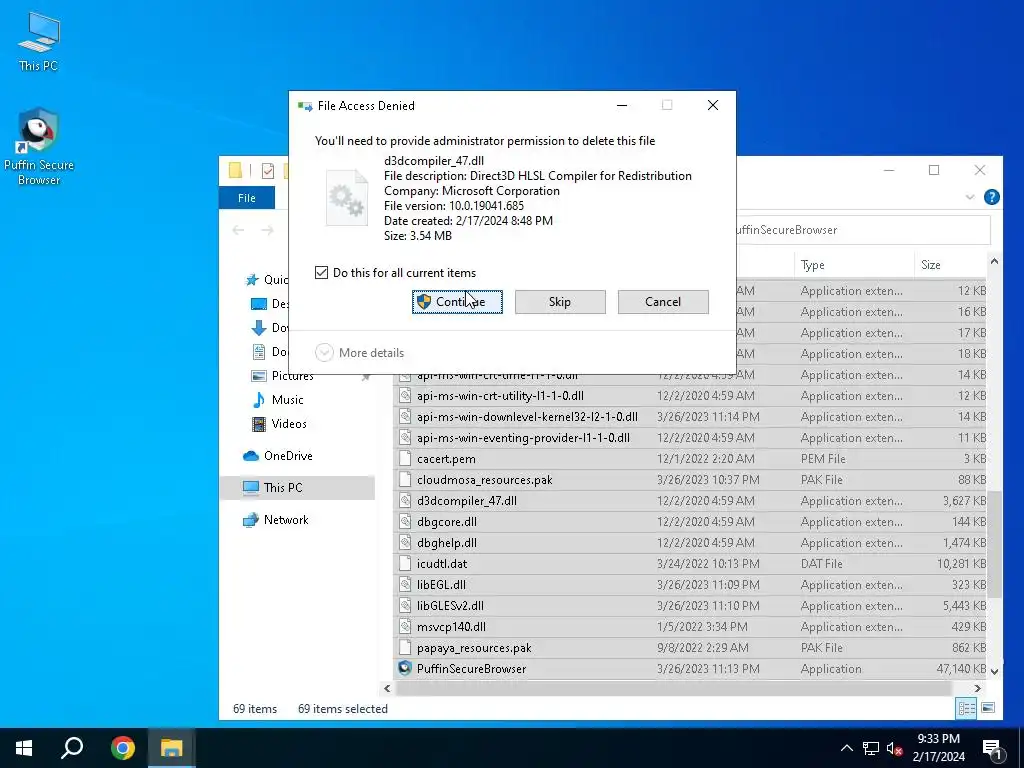Click Explorer help question mark icon
1024x768 pixels.
991,197
